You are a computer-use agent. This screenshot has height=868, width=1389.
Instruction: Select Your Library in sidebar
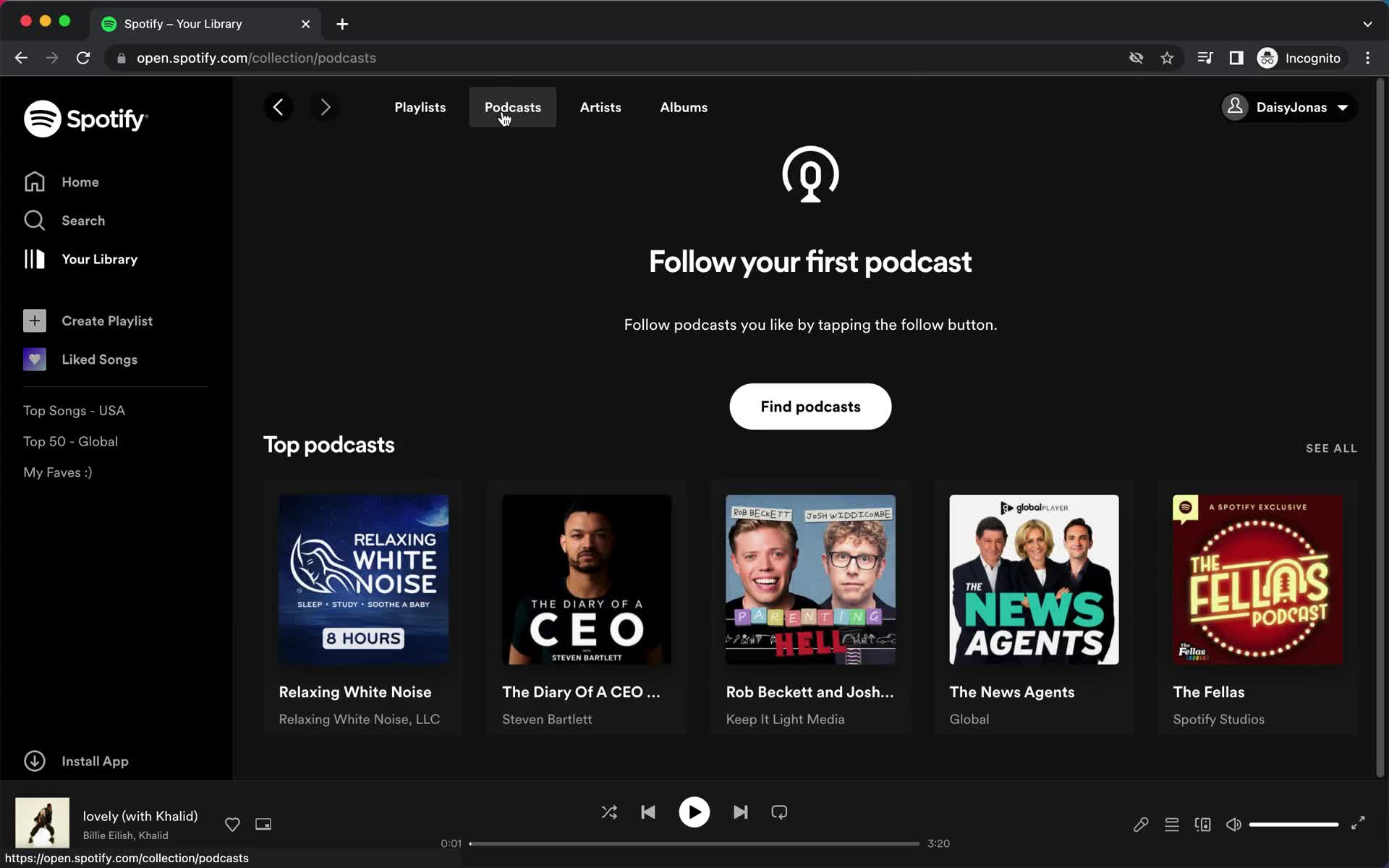80,259
